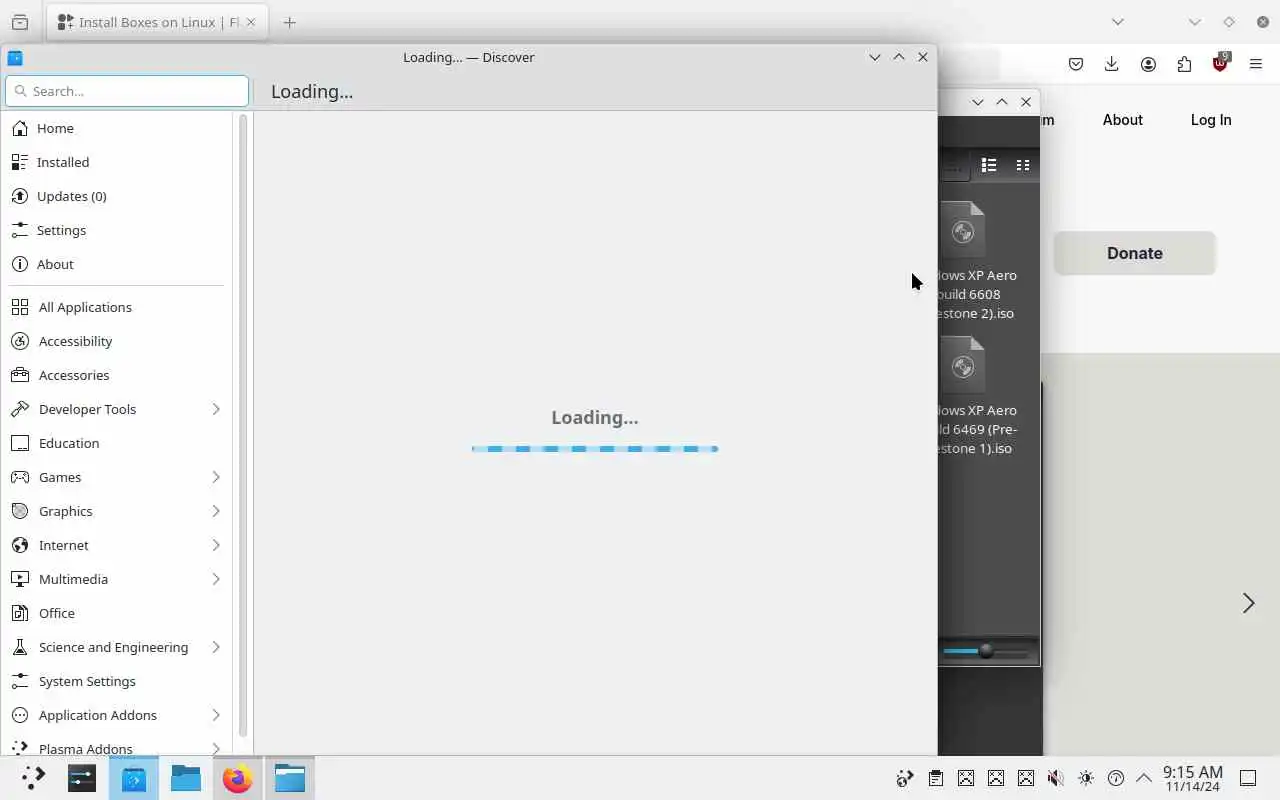Open the KDE application launcher

point(33,778)
